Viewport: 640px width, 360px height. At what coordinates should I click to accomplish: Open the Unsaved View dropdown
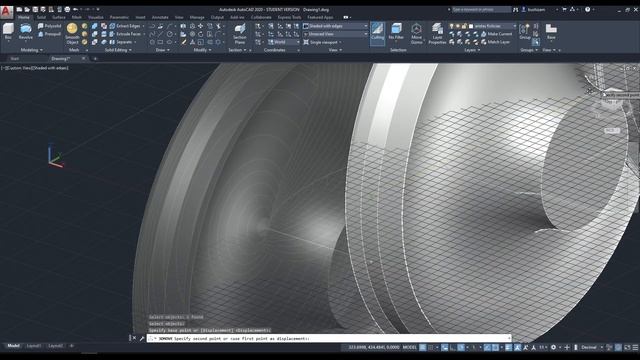pos(335,34)
